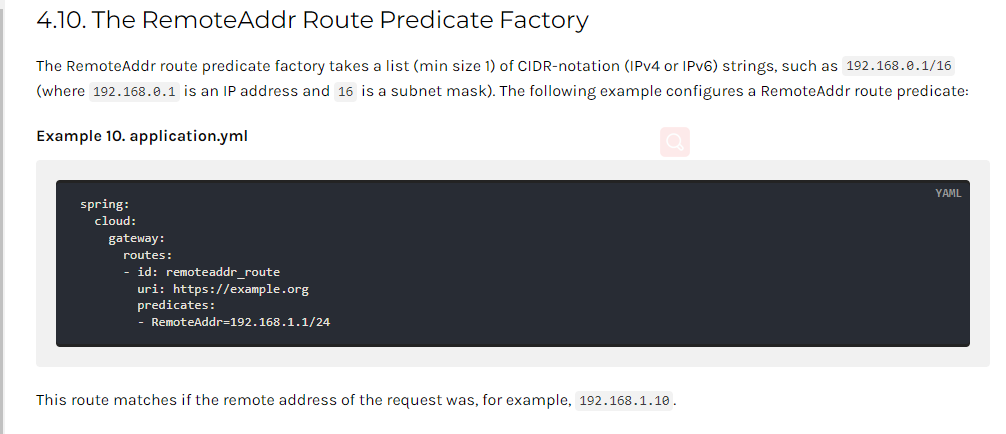This screenshot has width=1006, height=434.
Task: Click the routes: line in the code
Action: (x=148, y=255)
